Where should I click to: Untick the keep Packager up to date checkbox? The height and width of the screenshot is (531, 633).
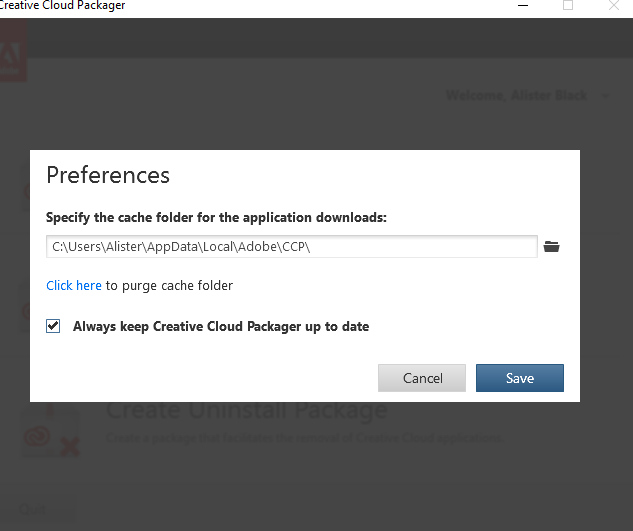[53, 326]
